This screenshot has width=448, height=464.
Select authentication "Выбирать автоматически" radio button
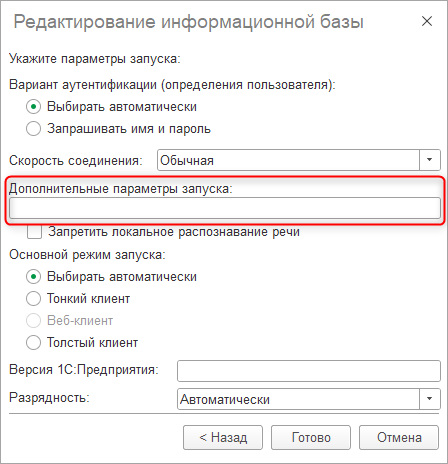tap(33, 107)
